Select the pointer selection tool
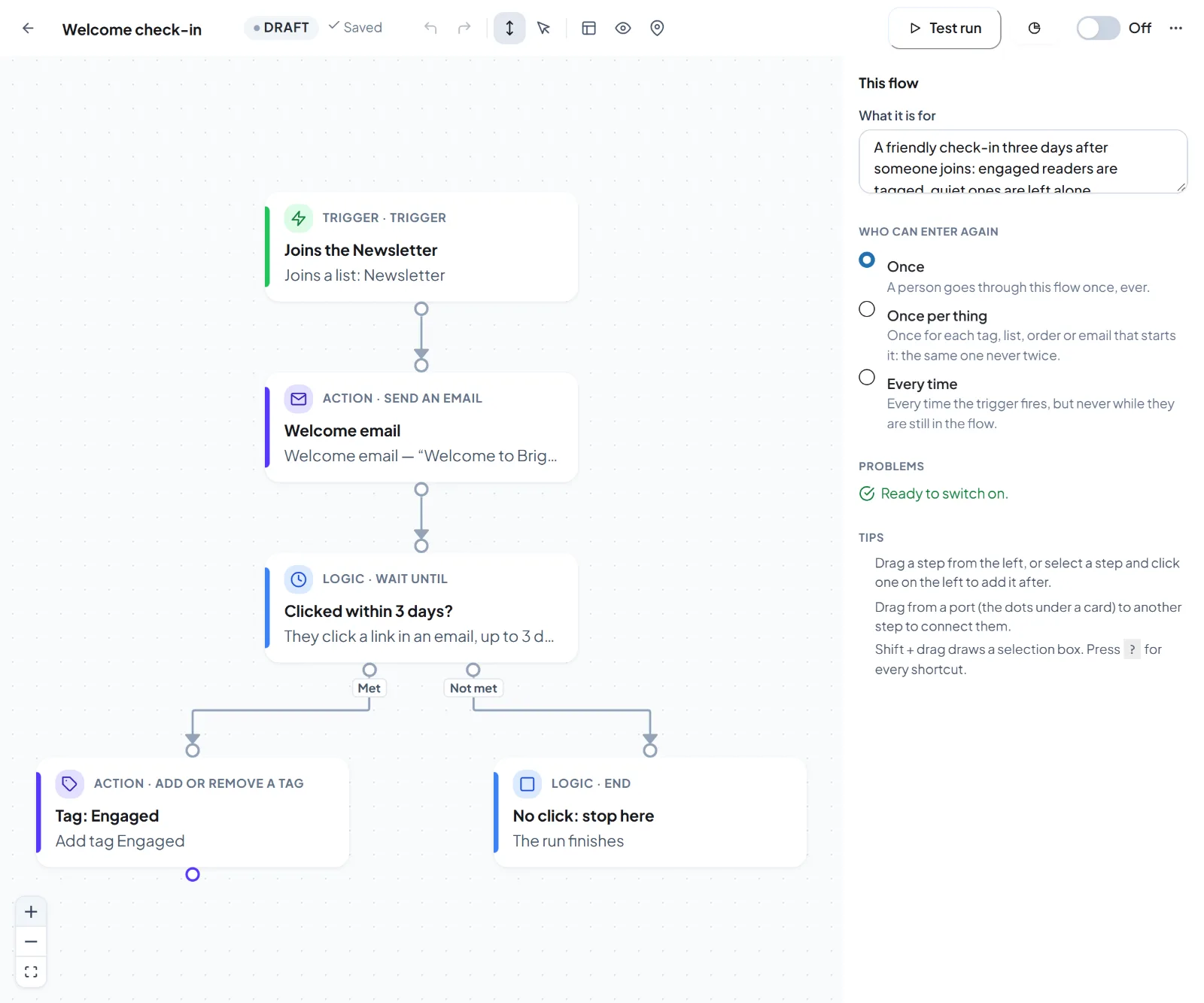 543,28
